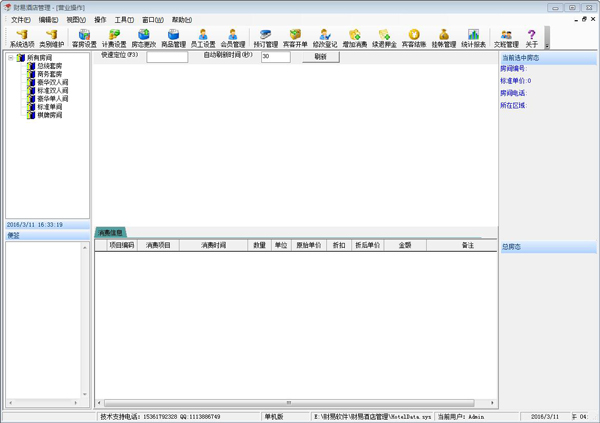Collapse the 所有房间 tree node

[11, 58]
